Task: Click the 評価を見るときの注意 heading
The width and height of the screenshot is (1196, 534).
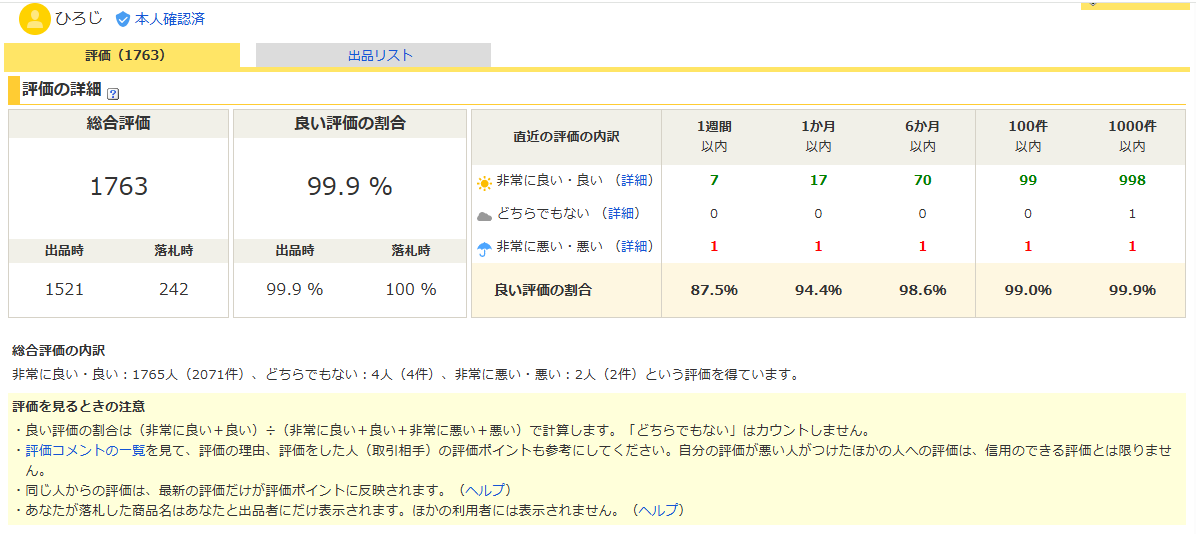Action: tap(79, 406)
